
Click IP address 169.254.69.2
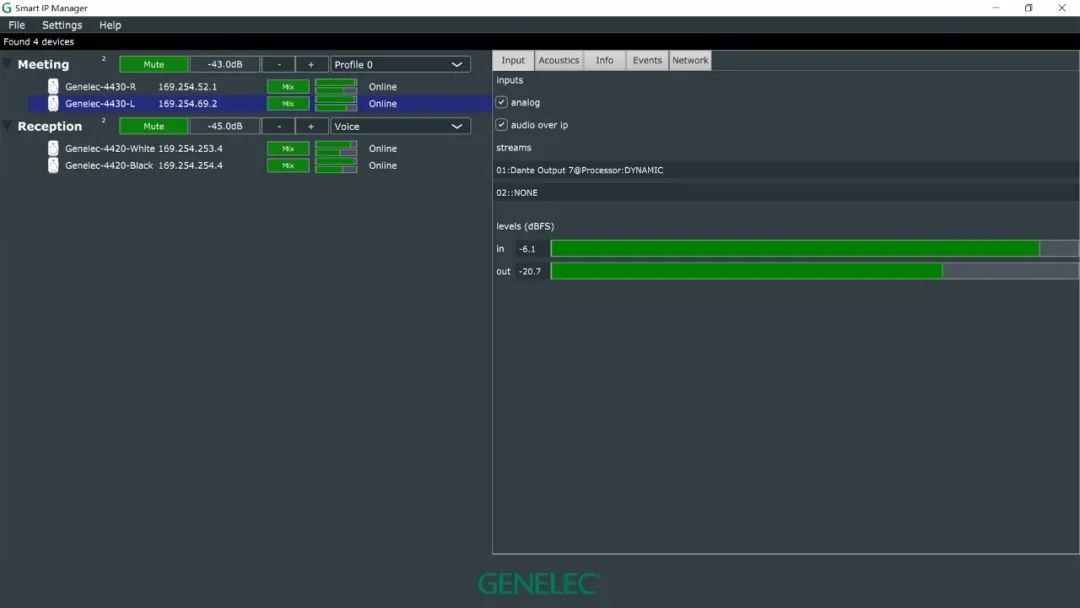click(x=187, y=103)
